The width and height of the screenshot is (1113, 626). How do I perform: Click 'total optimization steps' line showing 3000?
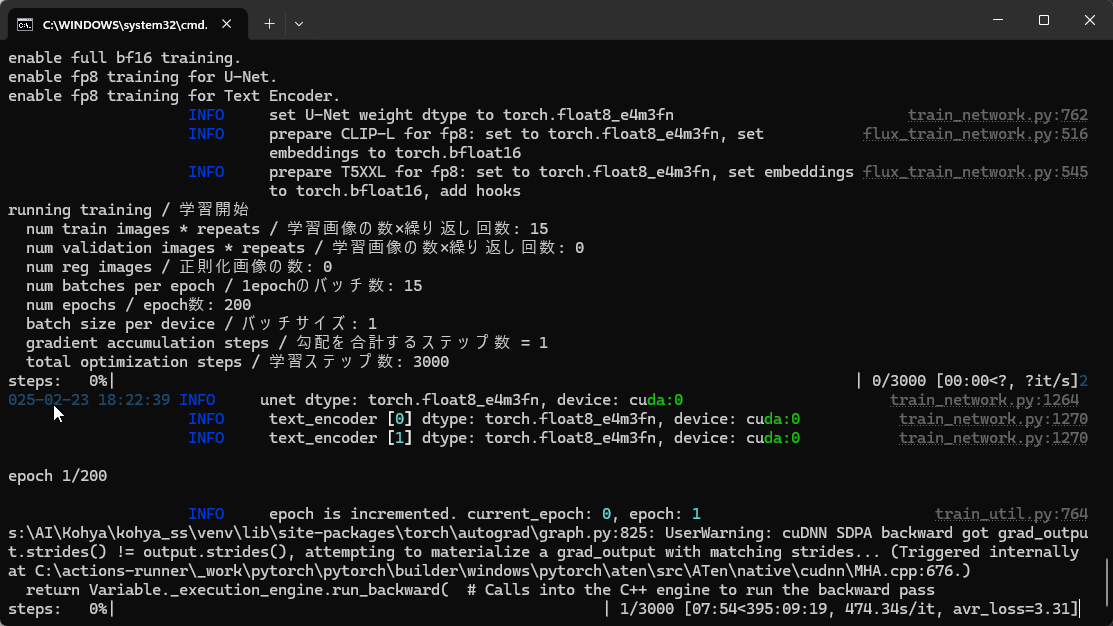[237, 362]
